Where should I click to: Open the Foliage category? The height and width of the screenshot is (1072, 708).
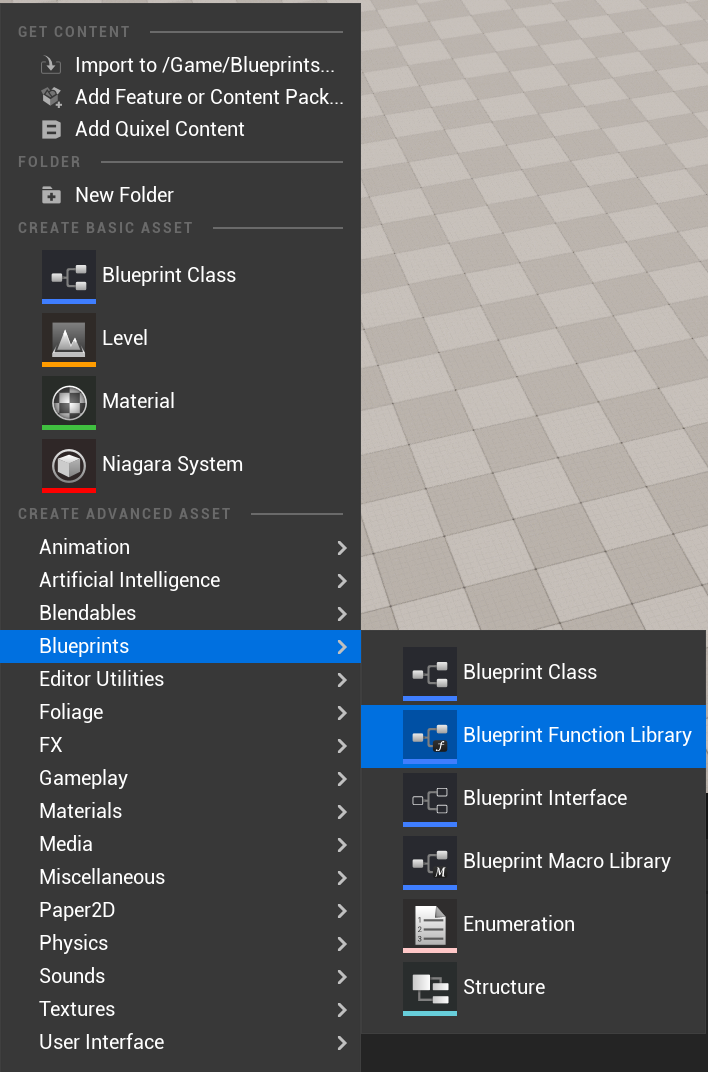tap(180, 712)
